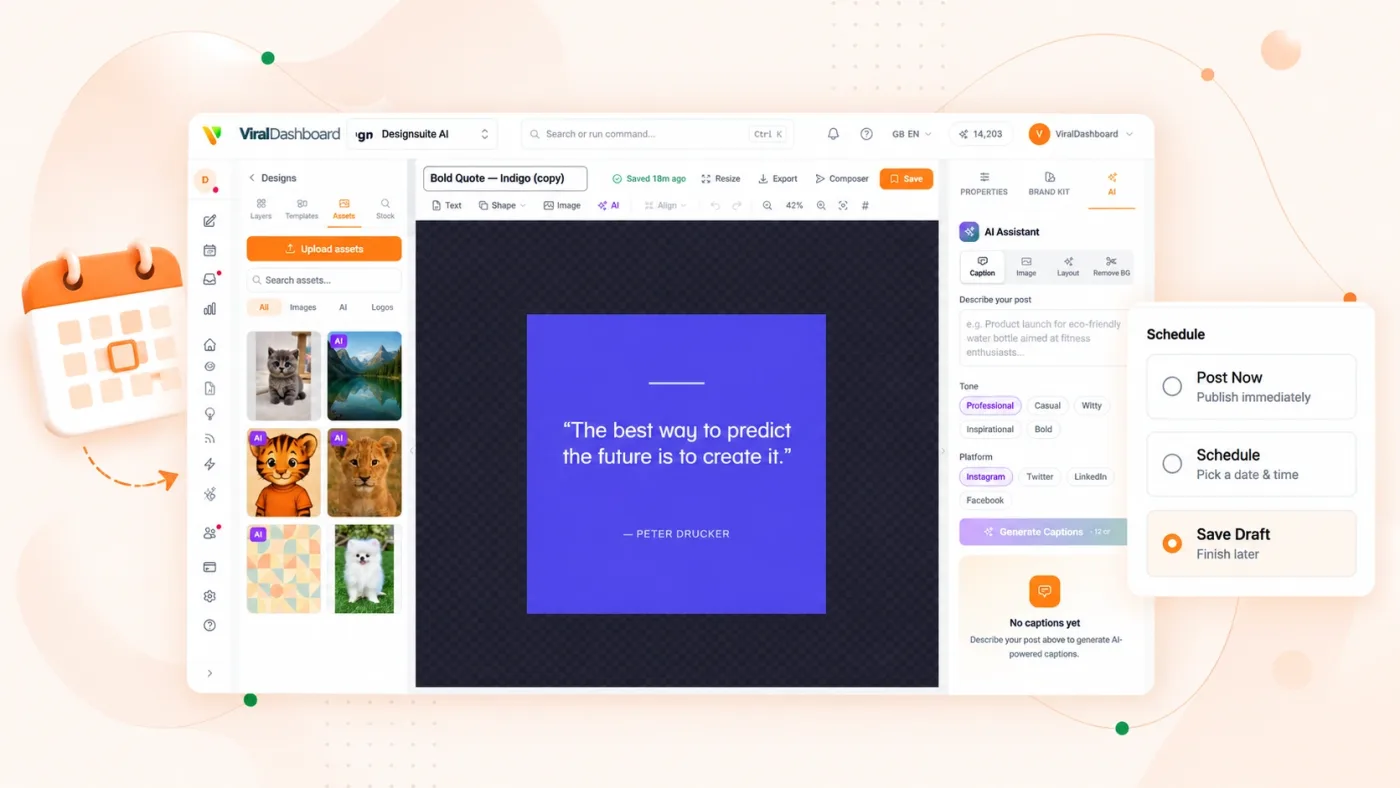Select the LinkedIn platform chip
The height and width of the screenshot is (788, 1400).
coord(1090,477)
